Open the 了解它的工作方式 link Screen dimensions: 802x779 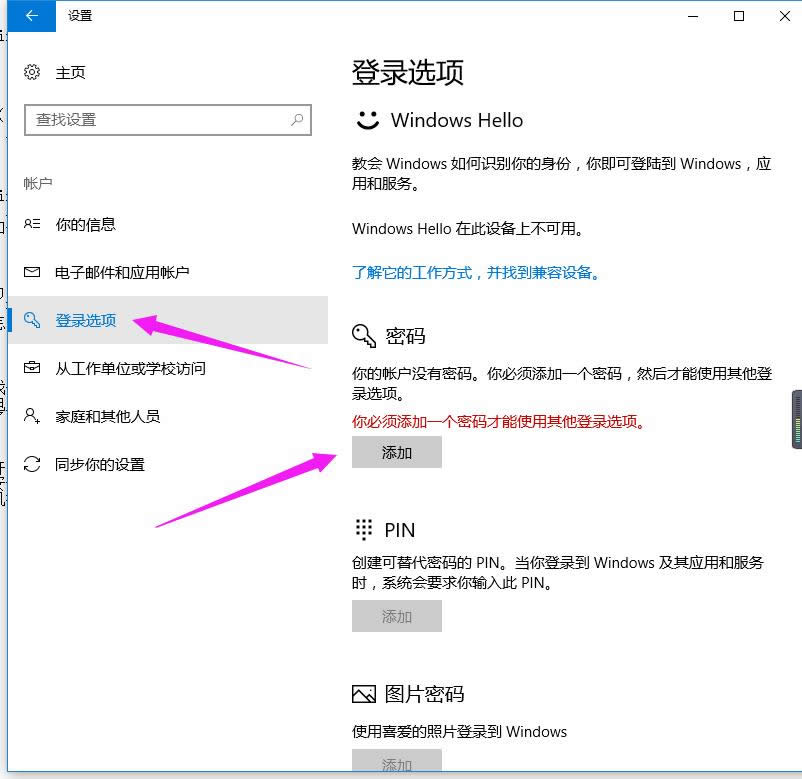click(x=421, y=272)
